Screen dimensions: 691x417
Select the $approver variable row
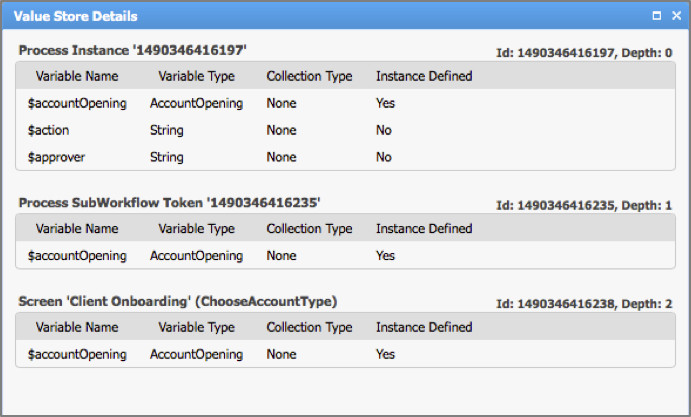pyautogui.click(x=57, y=157)
